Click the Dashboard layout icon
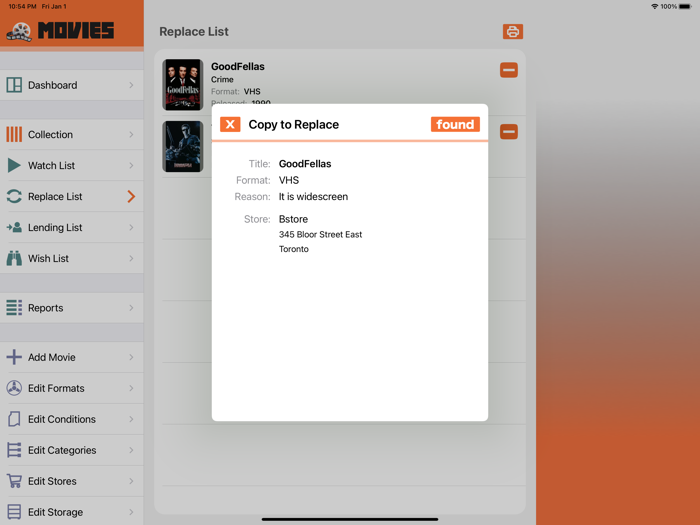 [14, 85]
